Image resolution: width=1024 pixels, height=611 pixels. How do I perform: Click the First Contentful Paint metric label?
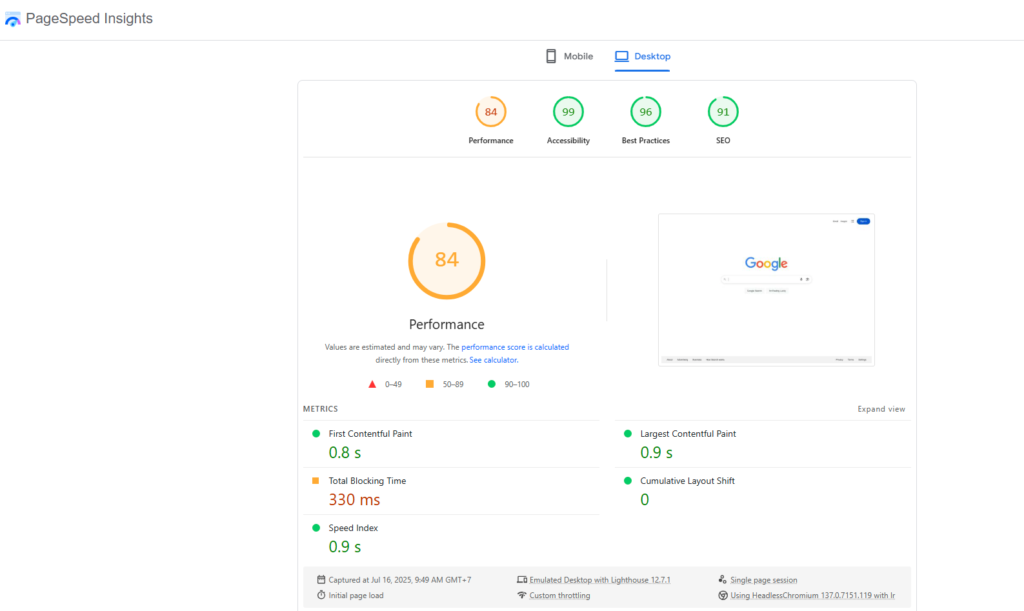370,433
